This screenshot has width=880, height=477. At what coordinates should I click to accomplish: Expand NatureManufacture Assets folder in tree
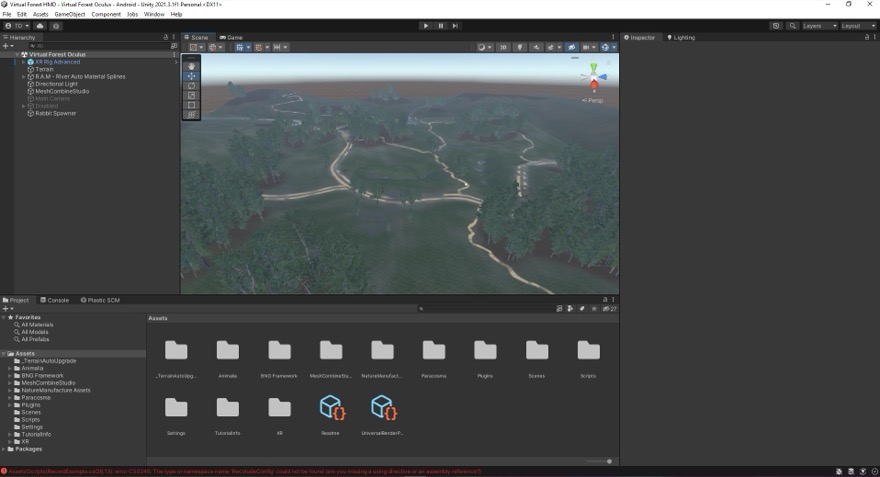(10, 390)
